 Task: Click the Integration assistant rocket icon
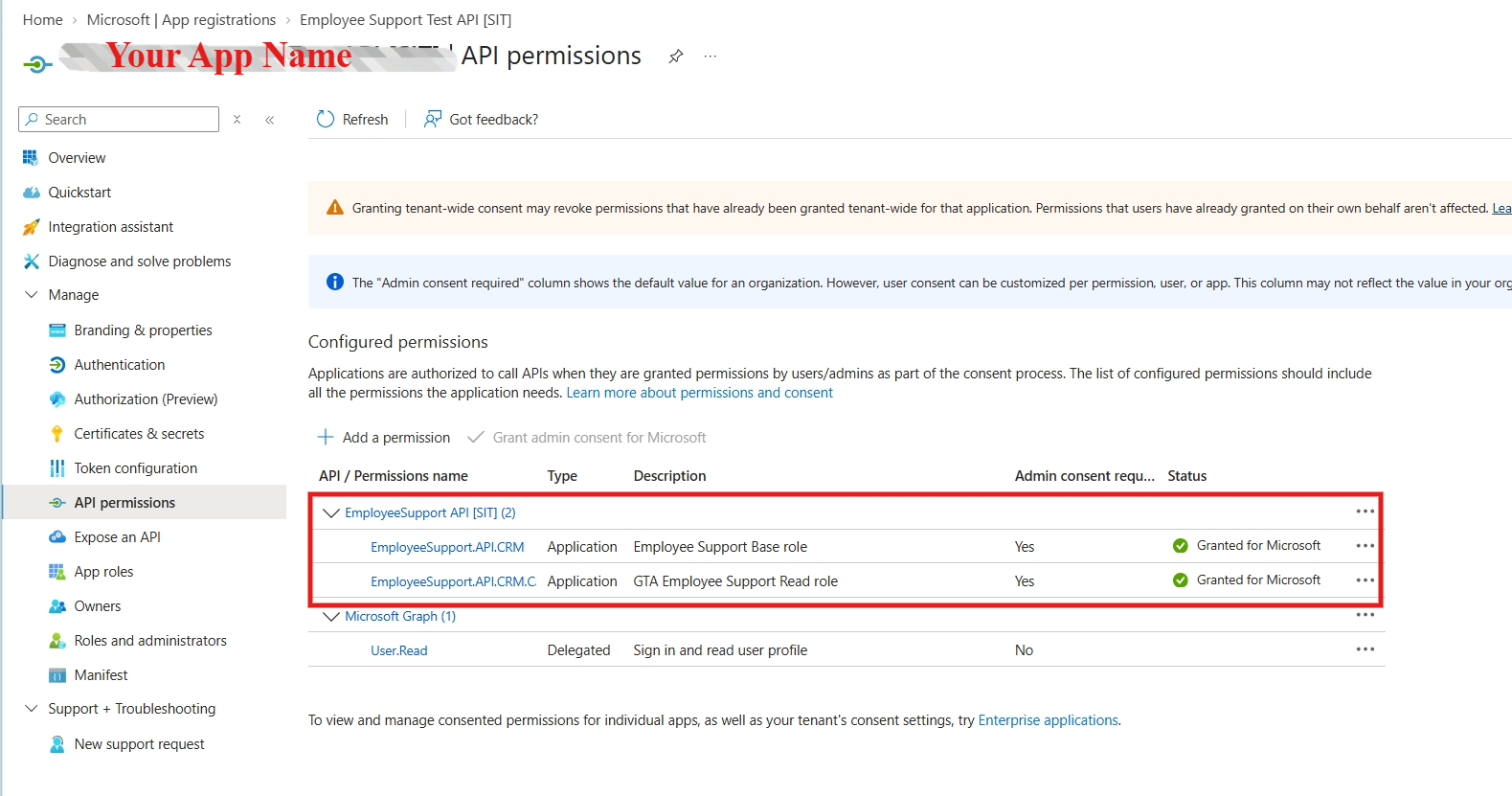[x=31, y=227]
